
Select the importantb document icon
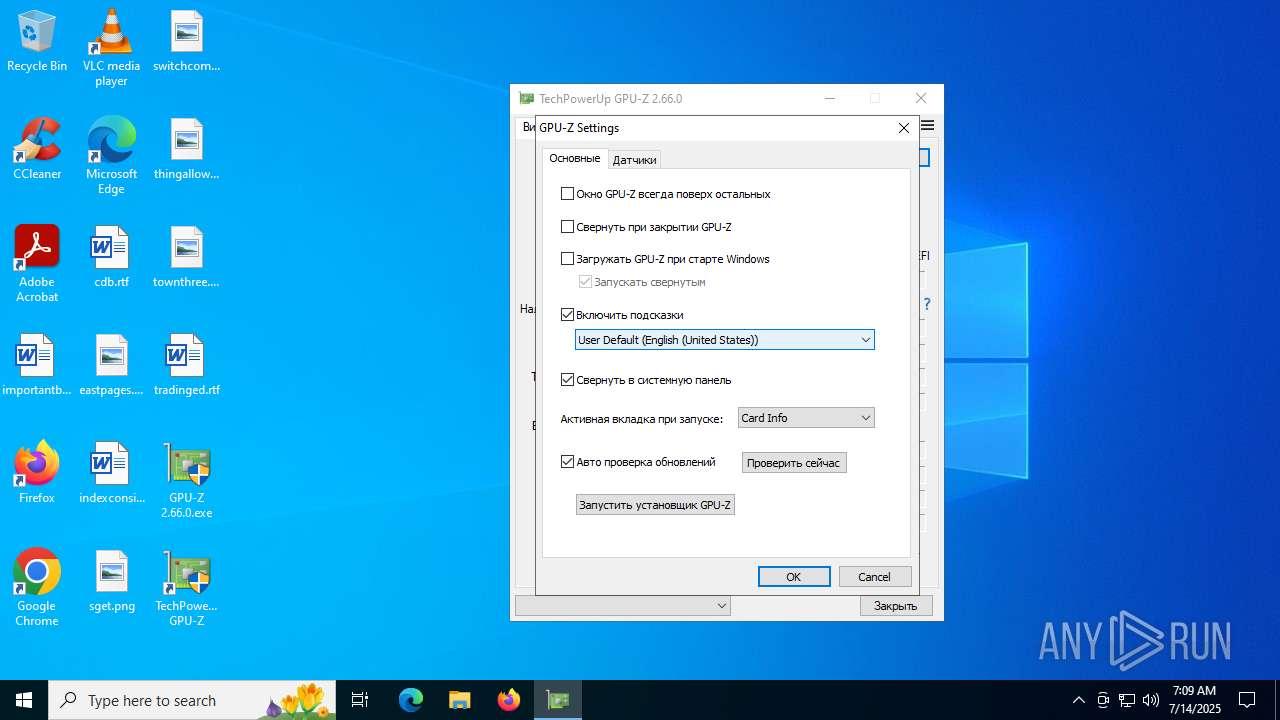37,365
